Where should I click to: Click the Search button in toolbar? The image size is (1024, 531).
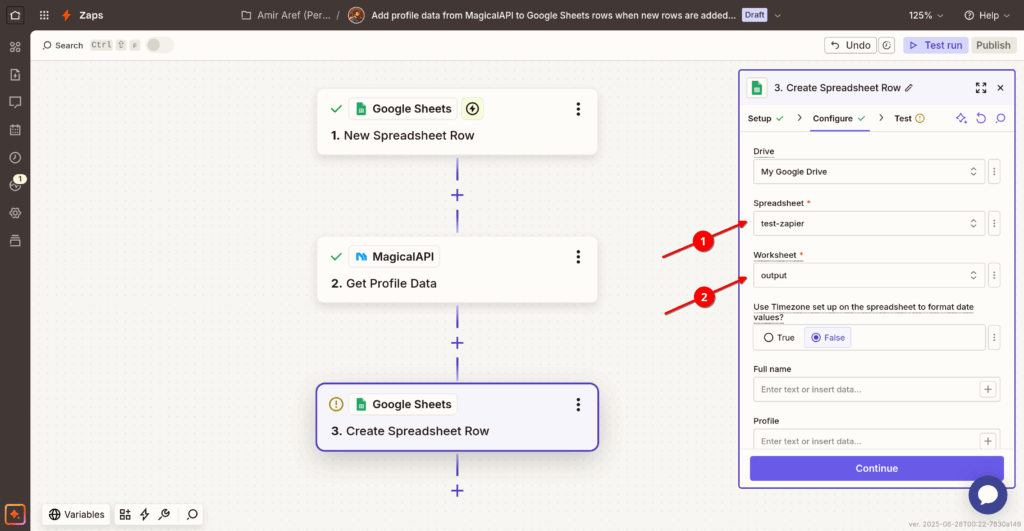63,45
